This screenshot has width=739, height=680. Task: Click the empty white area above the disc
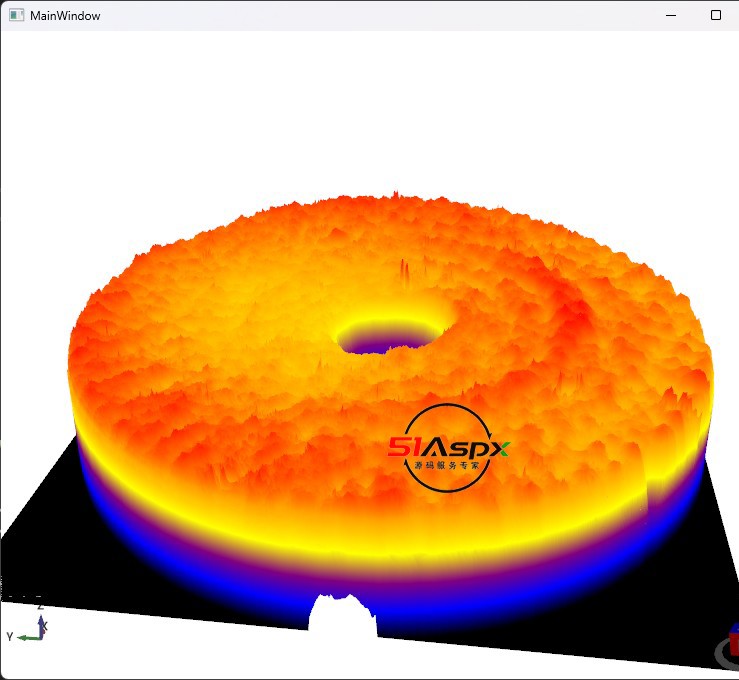point(370,110)
